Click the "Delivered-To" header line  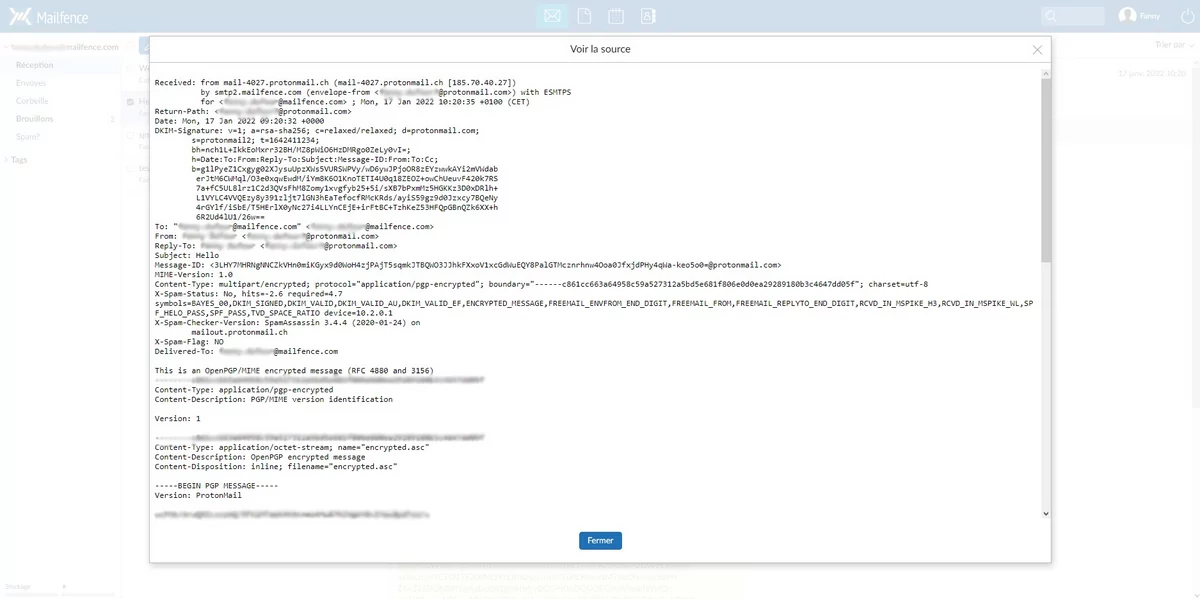pos(246,352)
